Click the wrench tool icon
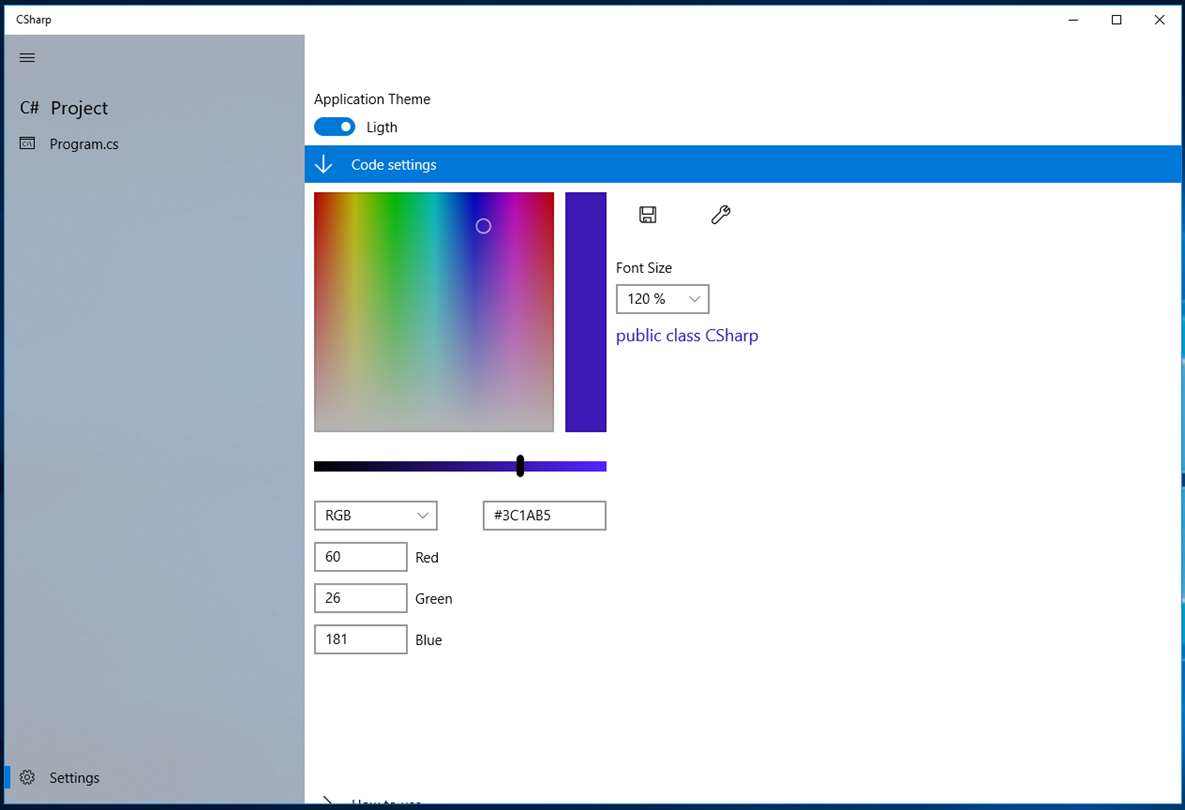Screen dimensions: 1185x810 pos(720,215)
